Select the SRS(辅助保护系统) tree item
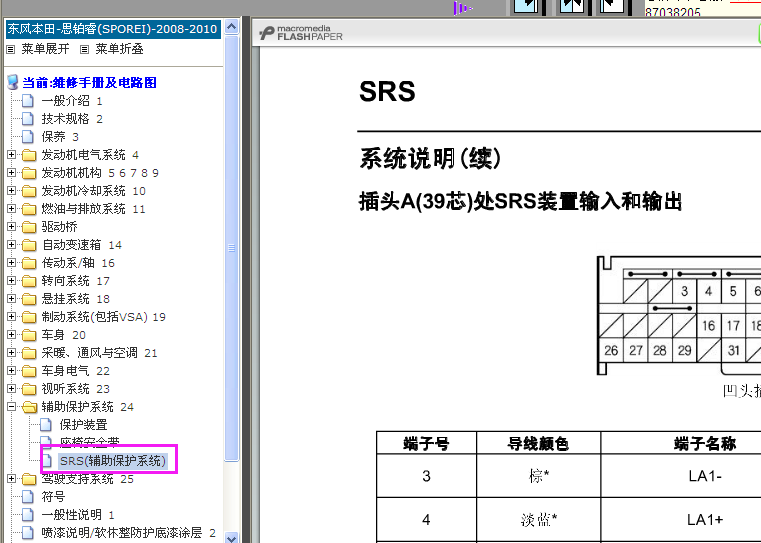This screenshot has width=761, height=543. click(113, 461)
